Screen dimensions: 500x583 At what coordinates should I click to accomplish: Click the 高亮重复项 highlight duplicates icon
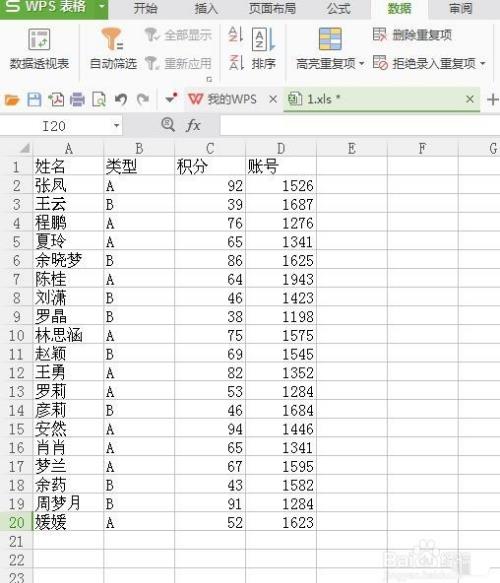click(x=330, y=39)
